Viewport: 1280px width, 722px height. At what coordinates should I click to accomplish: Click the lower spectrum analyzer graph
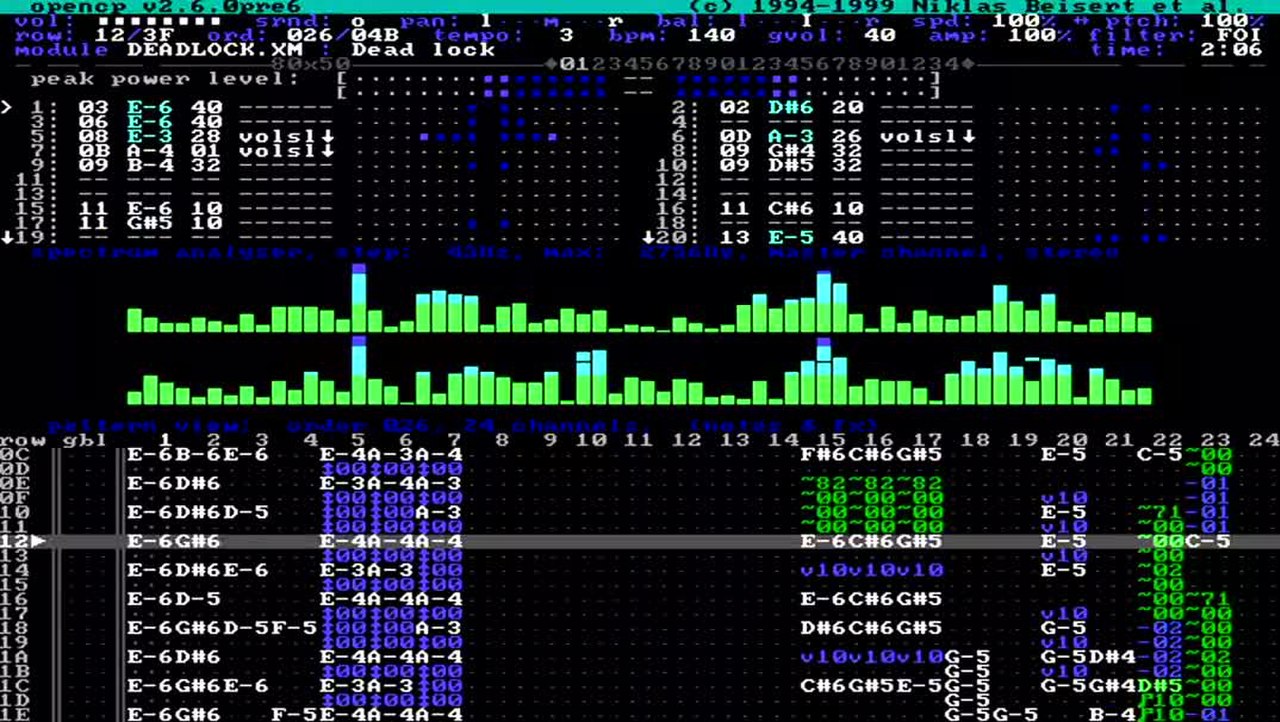pos(639,370)
